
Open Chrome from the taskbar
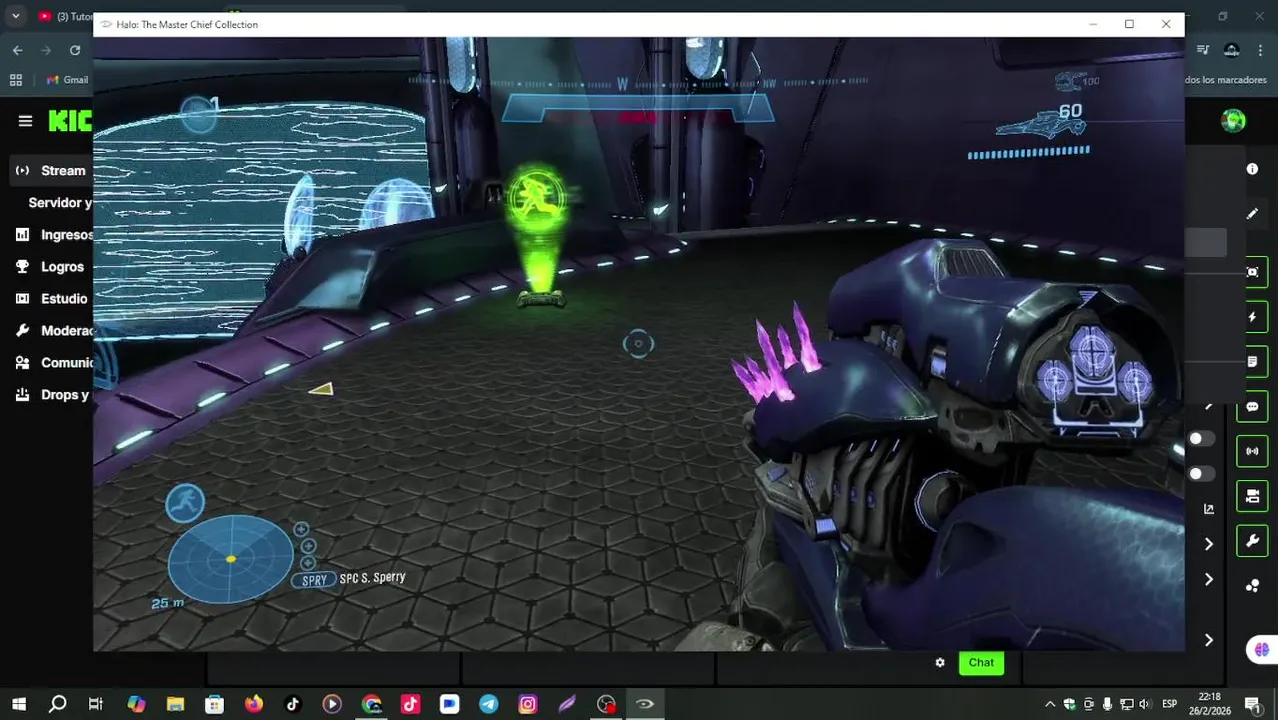(372, 704)
